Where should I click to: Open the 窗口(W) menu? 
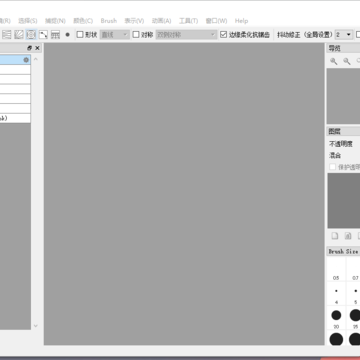[x=216, y=21]
